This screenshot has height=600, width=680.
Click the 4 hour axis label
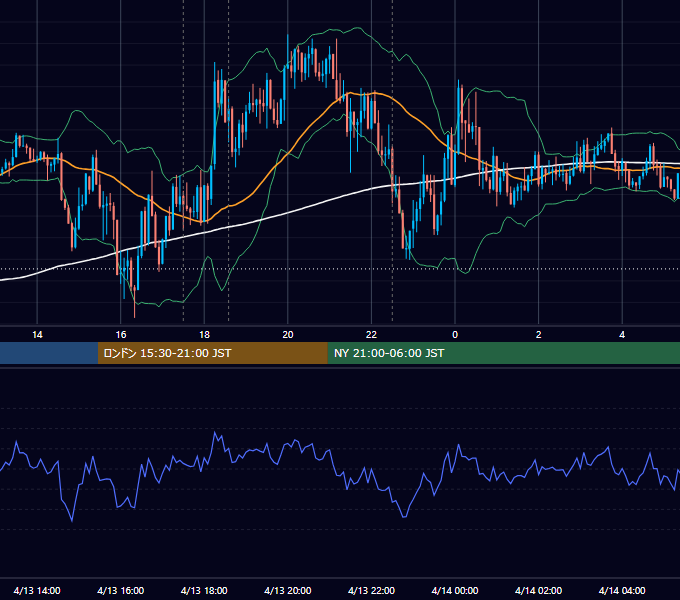622,335
